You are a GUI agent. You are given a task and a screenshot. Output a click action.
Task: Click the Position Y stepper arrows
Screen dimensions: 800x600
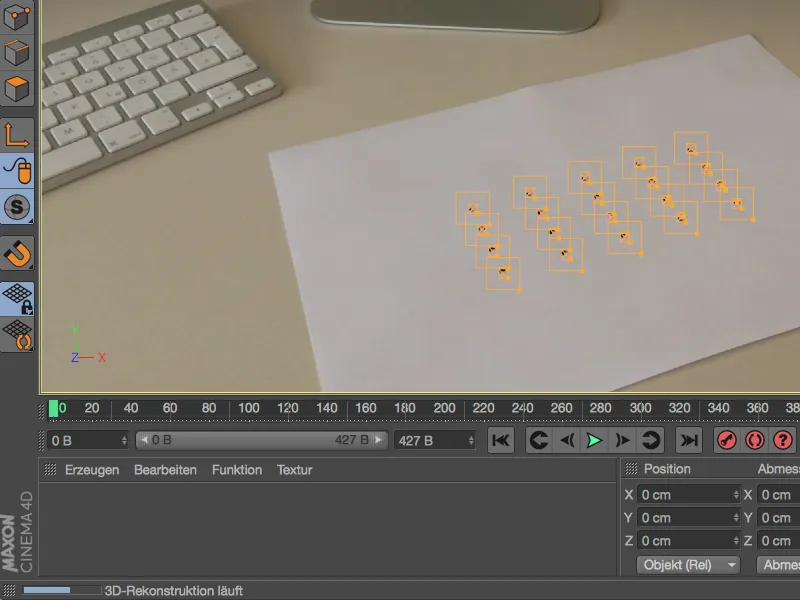coord(736,518)
